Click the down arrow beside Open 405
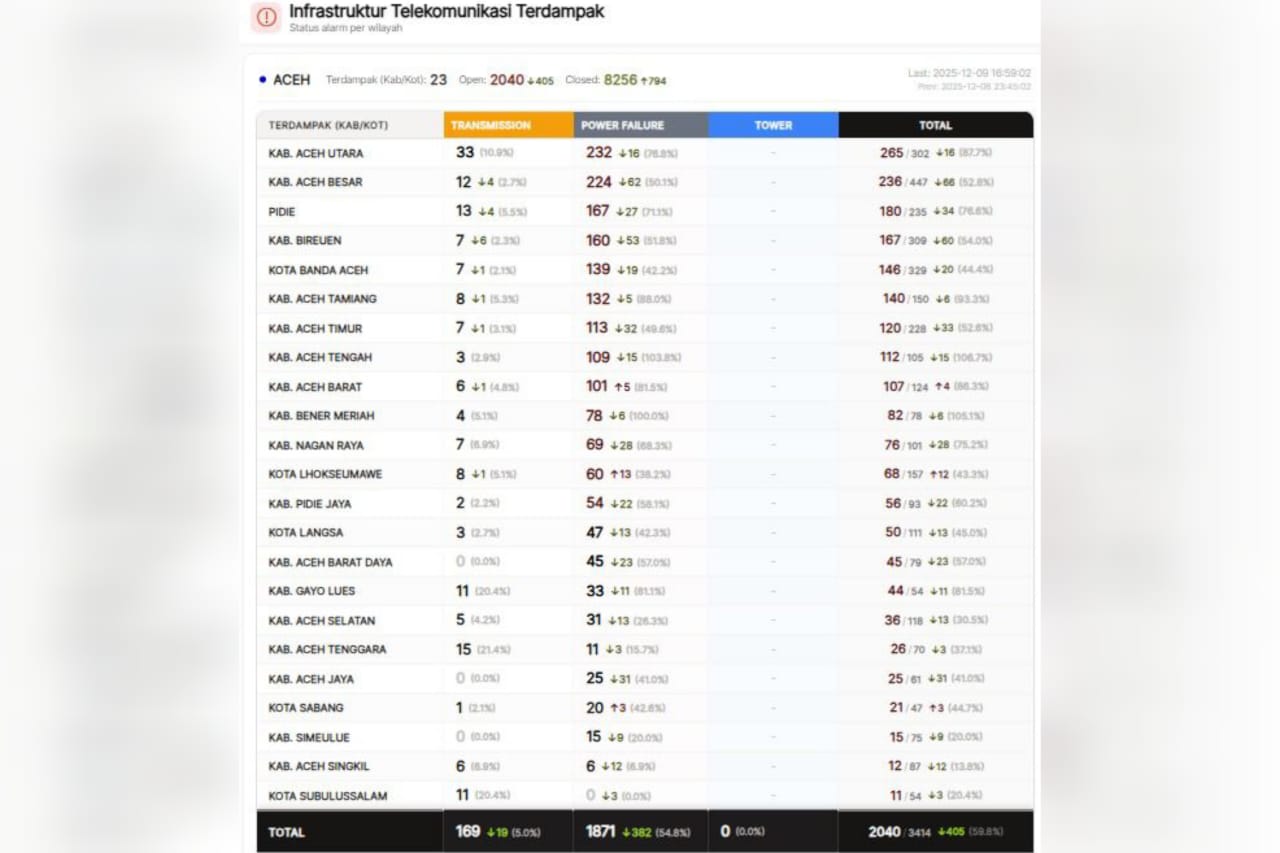This screenshot has width=1280, height=853. [531, 81]
